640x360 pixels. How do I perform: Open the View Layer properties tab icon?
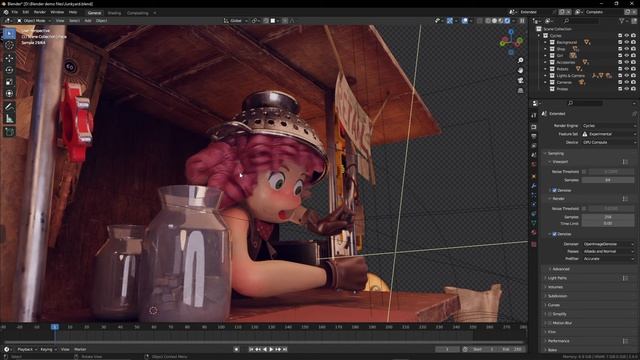tap(533, 146)
